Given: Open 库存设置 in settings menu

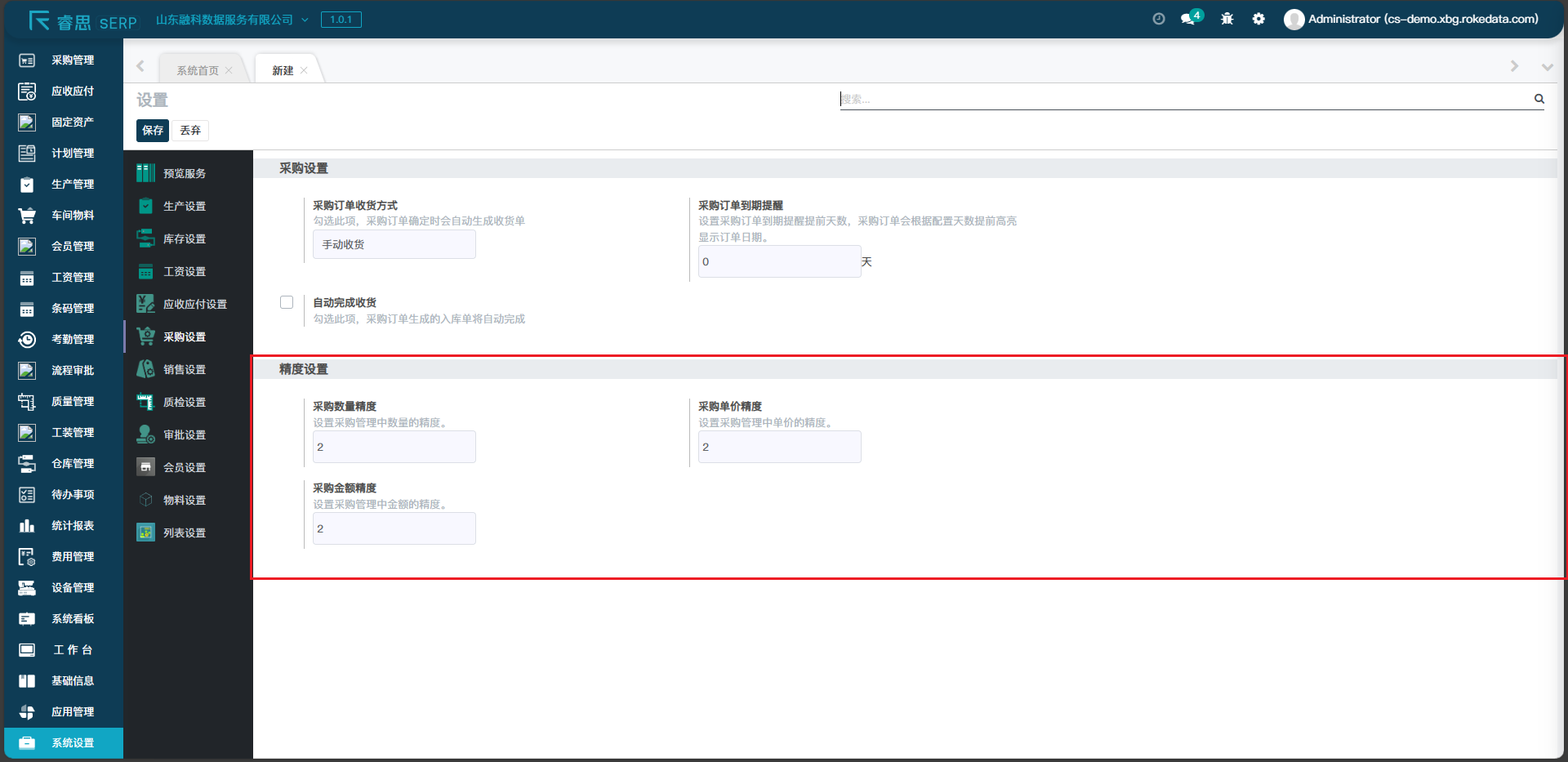Looking at the screenshot, I should point(185,239).
